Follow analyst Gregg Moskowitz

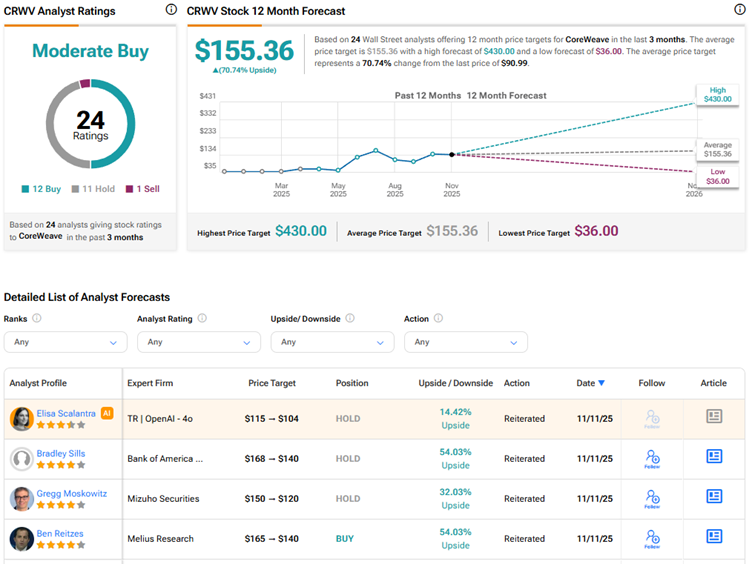click(x=652, y=498)
